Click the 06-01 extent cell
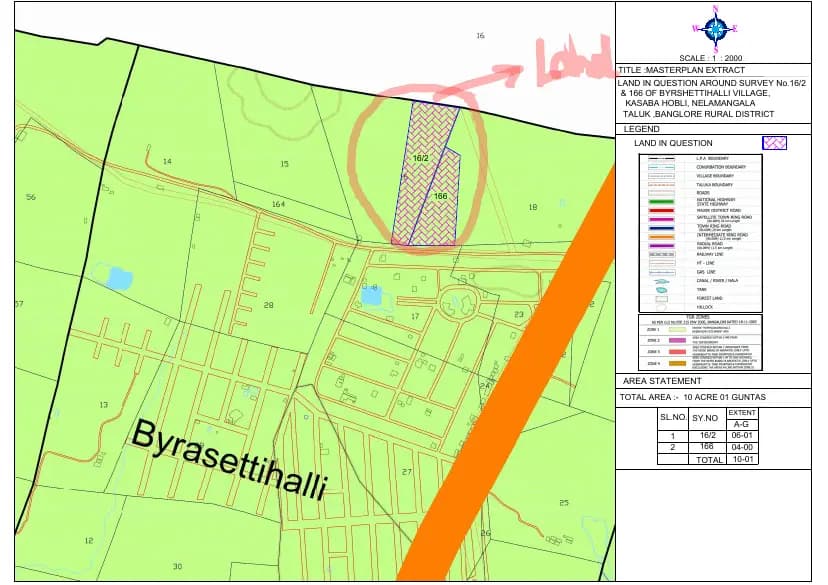Screen dimensions: 828x585 pyautogui.click(x=742, y=436)
